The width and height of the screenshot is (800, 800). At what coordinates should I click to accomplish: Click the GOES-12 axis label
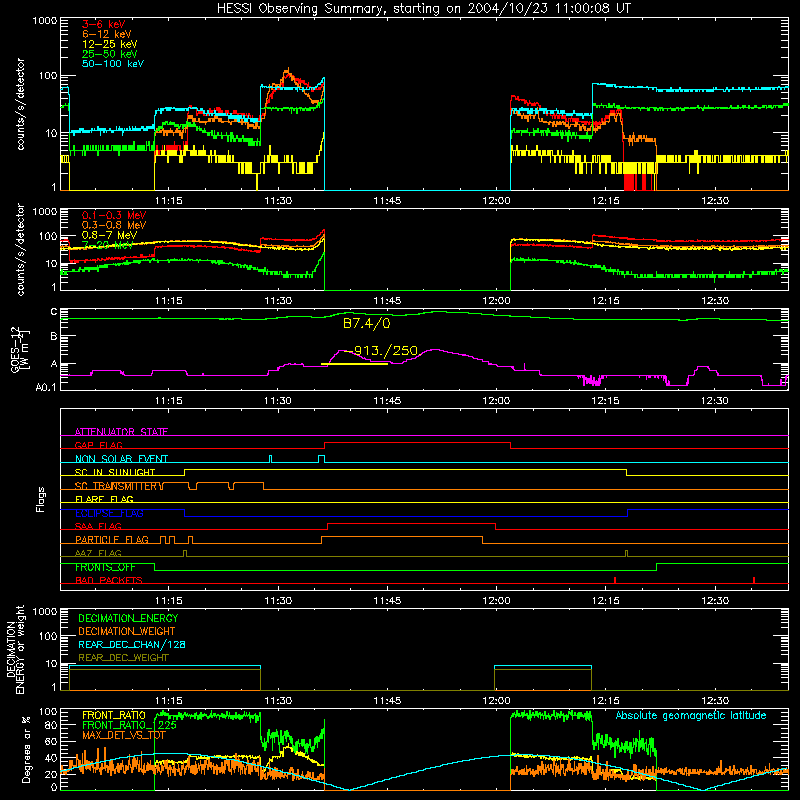[x=20, y=349]
